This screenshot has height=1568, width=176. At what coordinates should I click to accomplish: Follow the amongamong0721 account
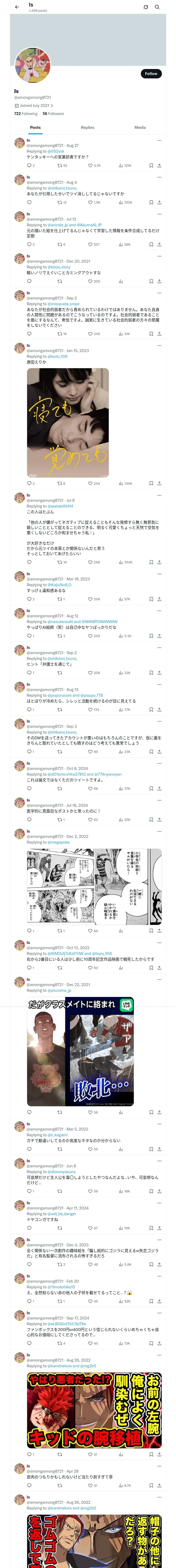tap(151, 74)
